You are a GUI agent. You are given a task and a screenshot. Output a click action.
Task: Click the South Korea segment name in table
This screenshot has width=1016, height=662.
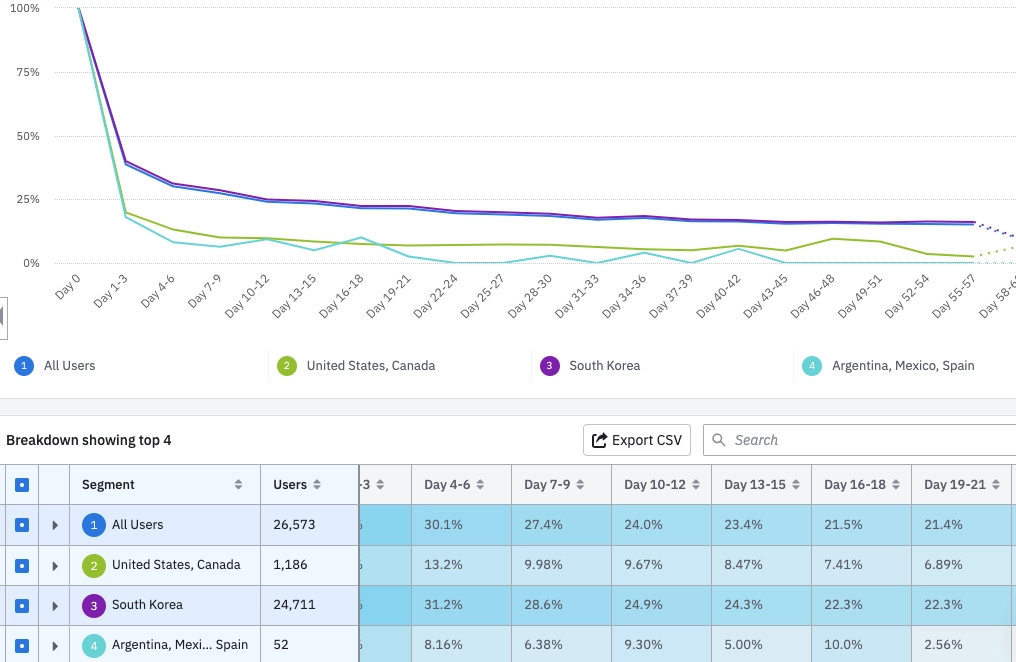147,605
